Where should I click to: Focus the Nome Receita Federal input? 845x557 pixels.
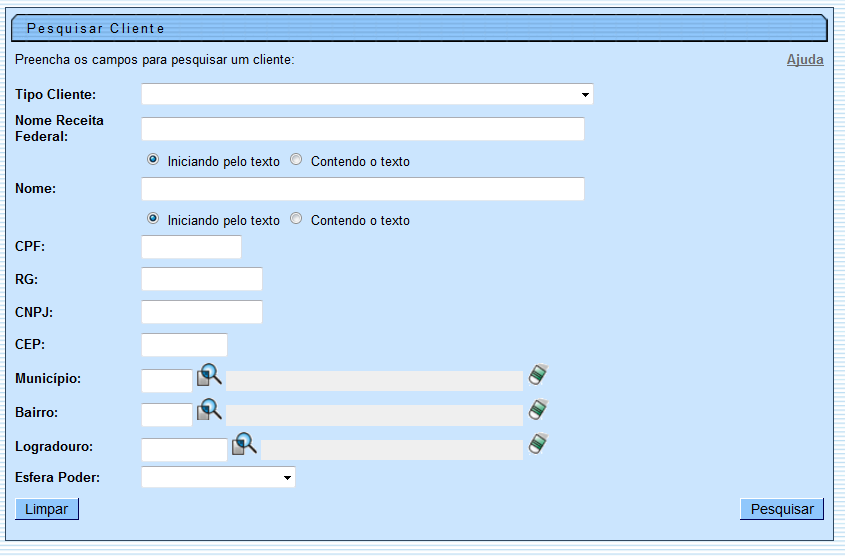363,129
